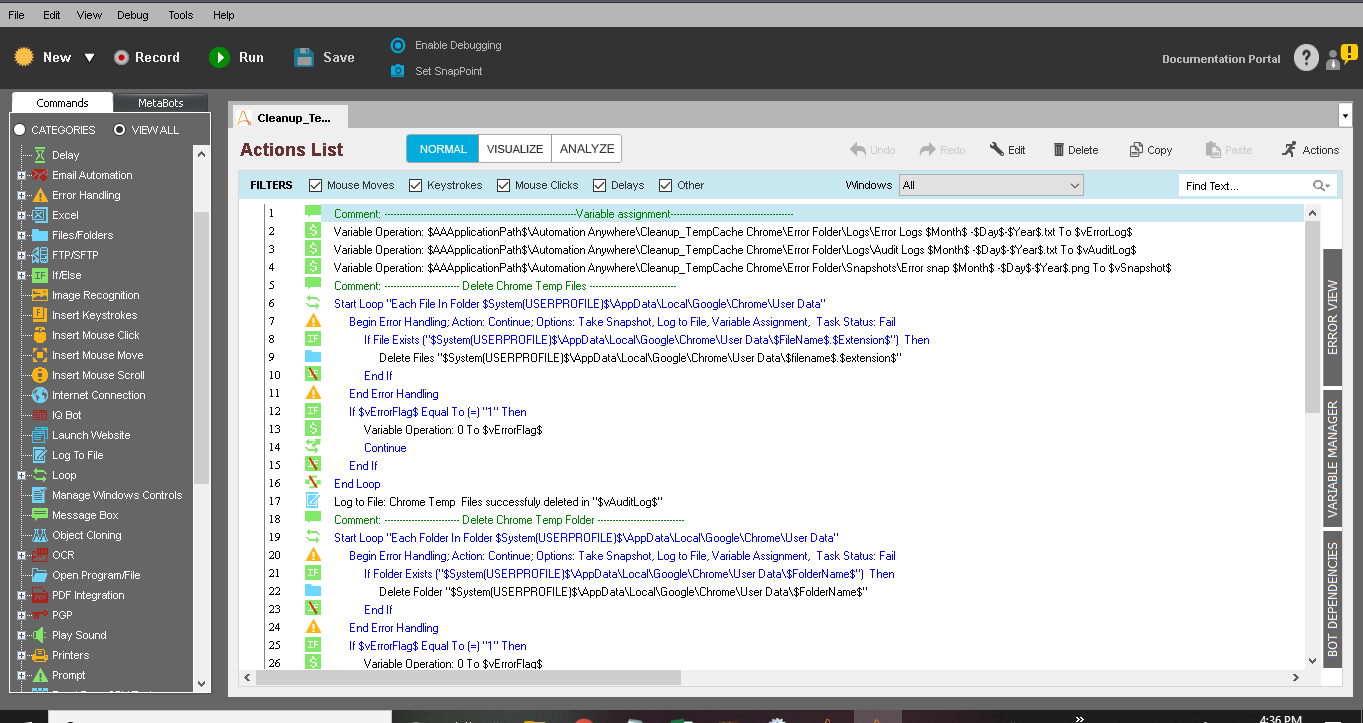Open the Debug menu

[x=132, y=15]
